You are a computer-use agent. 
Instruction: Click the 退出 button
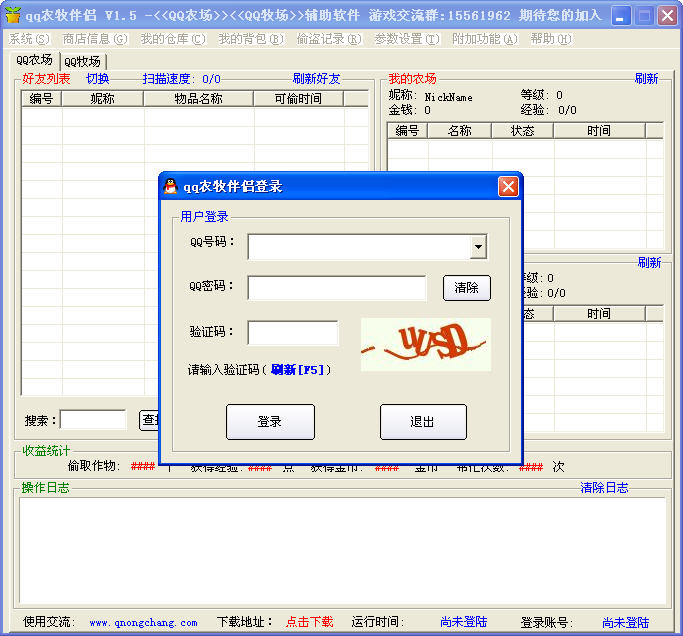(x=423, y=422)
